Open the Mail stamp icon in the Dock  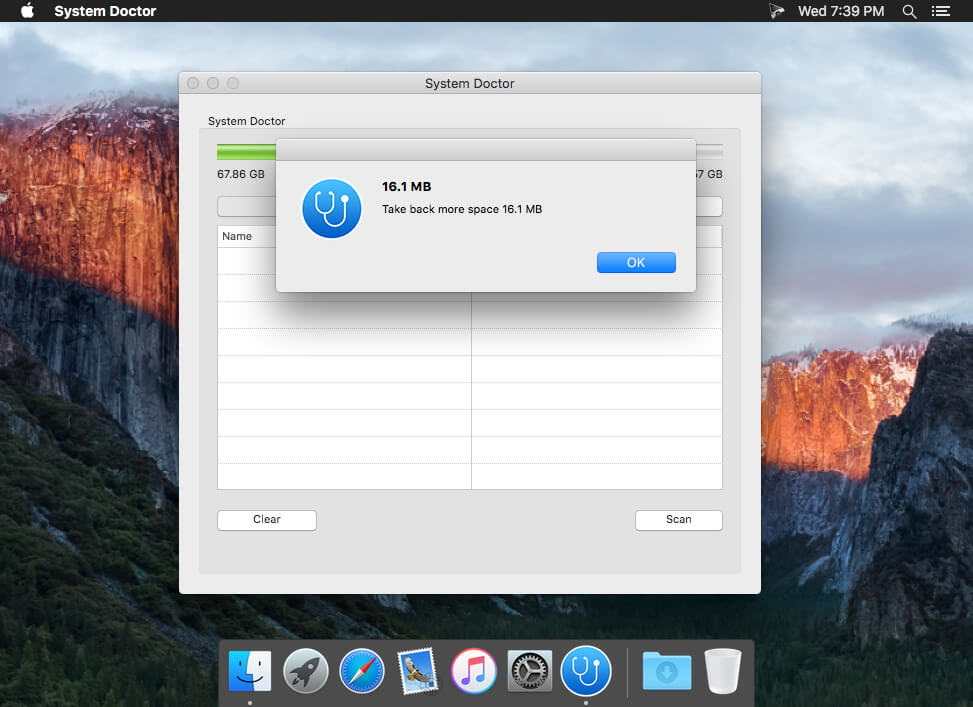pos(418,671)
